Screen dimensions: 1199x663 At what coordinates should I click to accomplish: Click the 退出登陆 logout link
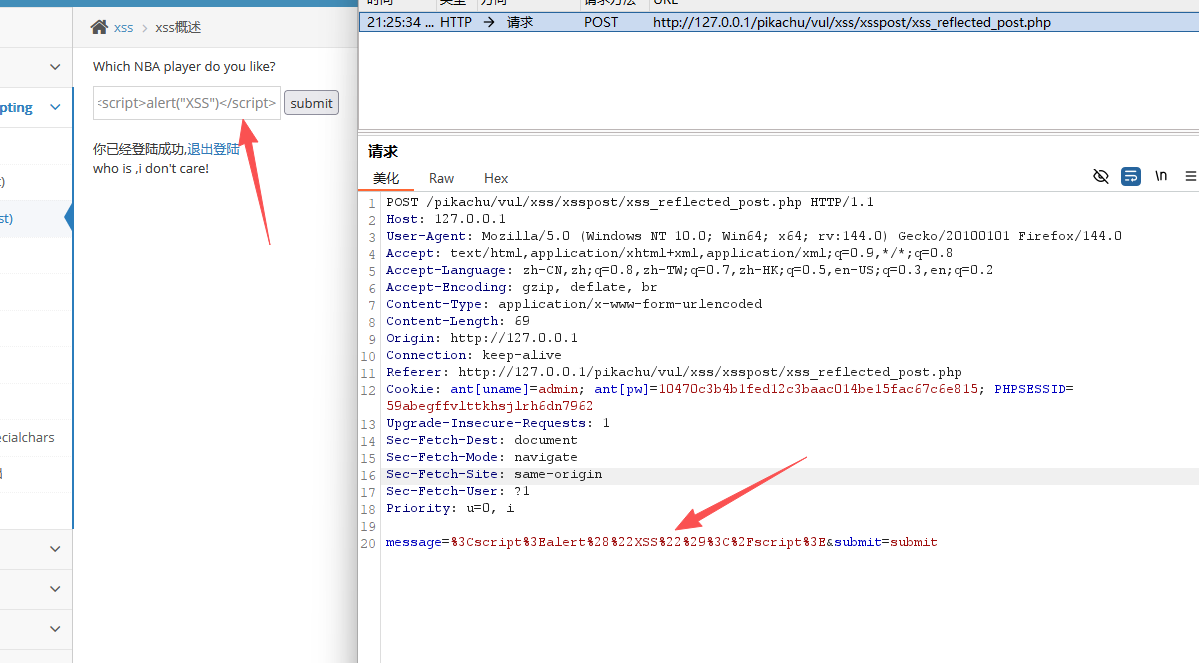[213, 149]
